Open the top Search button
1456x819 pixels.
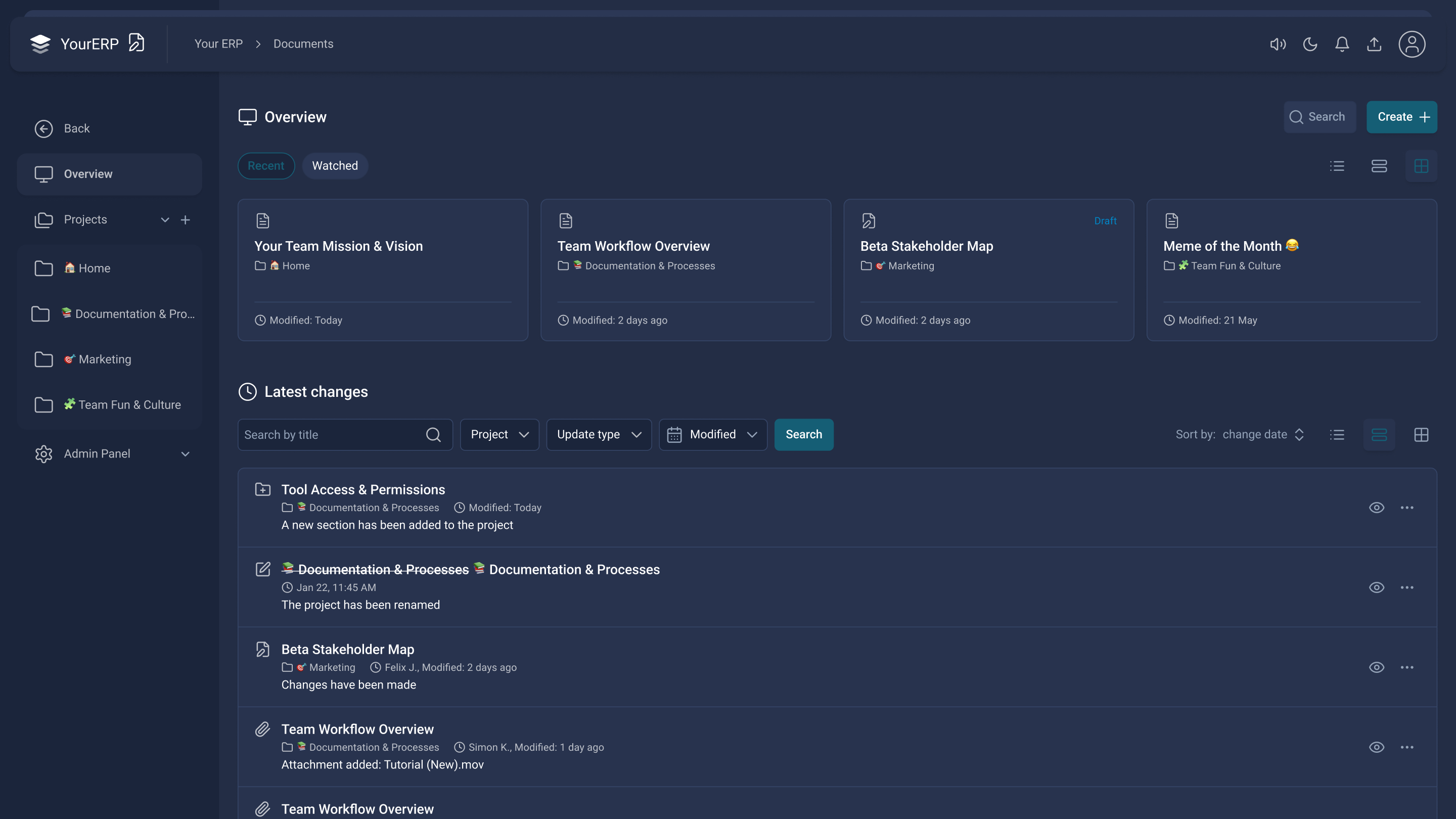(x=1319, y=117)
